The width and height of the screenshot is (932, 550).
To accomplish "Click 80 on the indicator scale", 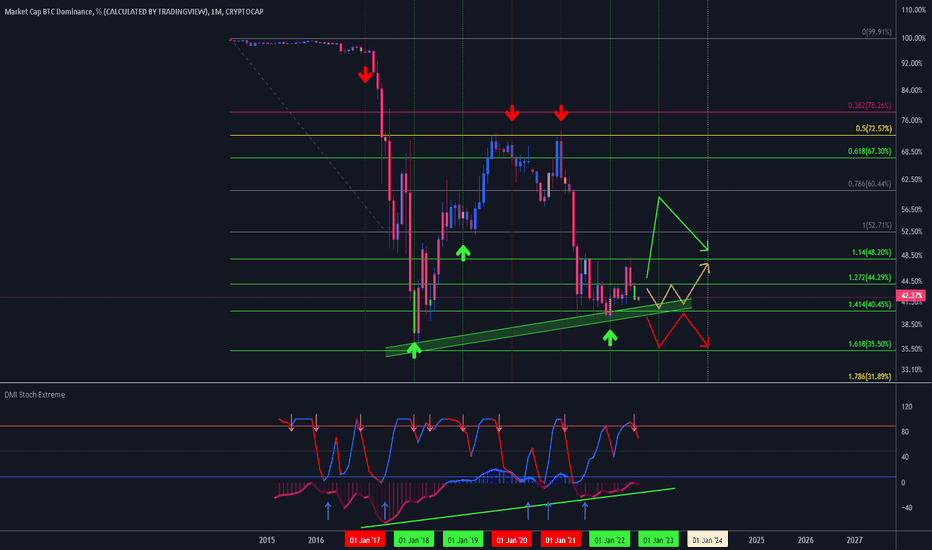I will click(905, 432).
